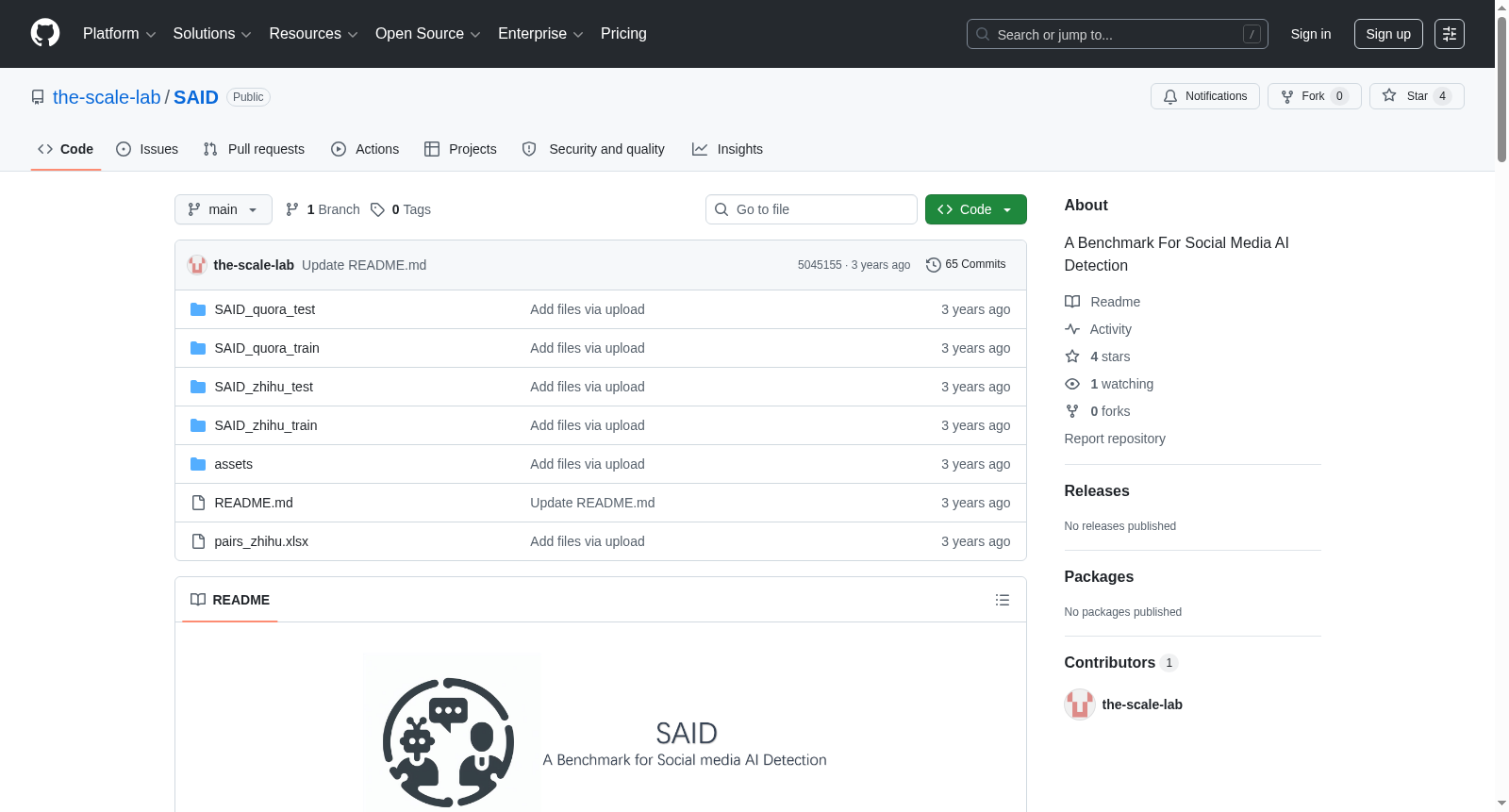1509x812 pixels.
Task: Click the pairs_zhihu.xlsx file icon
Action: click(x=198, y=541)
